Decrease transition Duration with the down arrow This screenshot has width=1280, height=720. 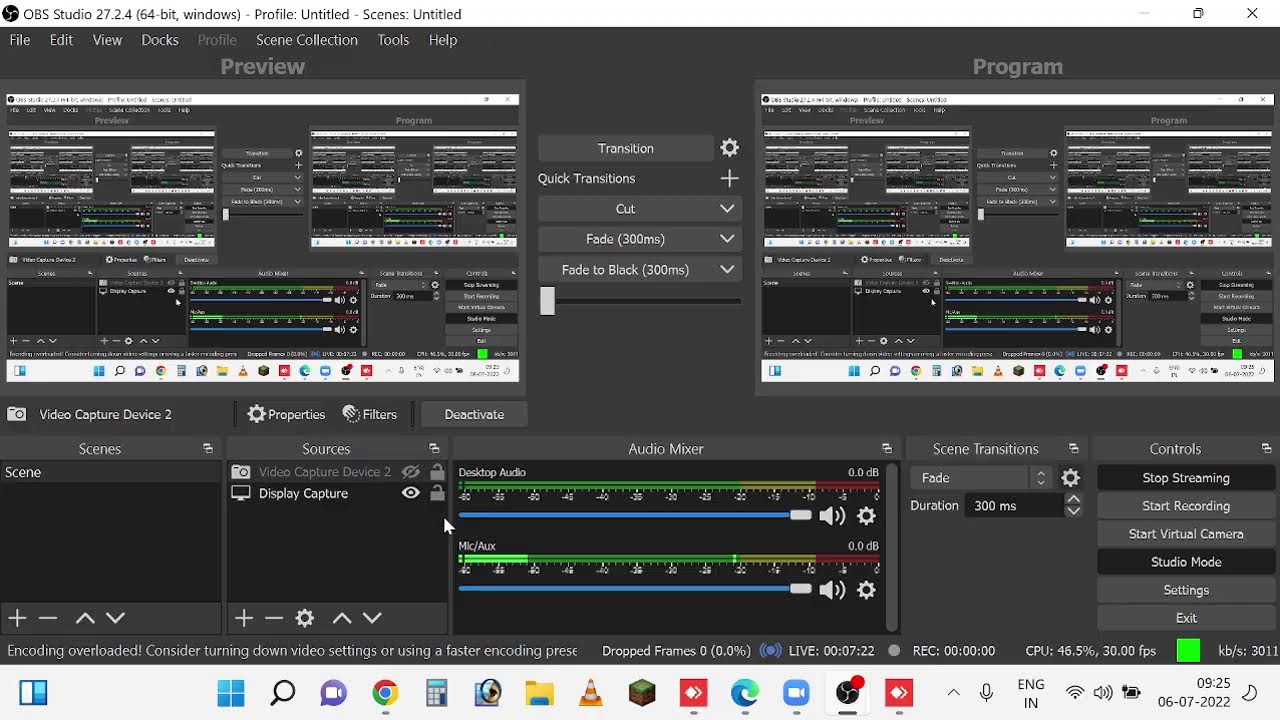[x=1073, y=511]
